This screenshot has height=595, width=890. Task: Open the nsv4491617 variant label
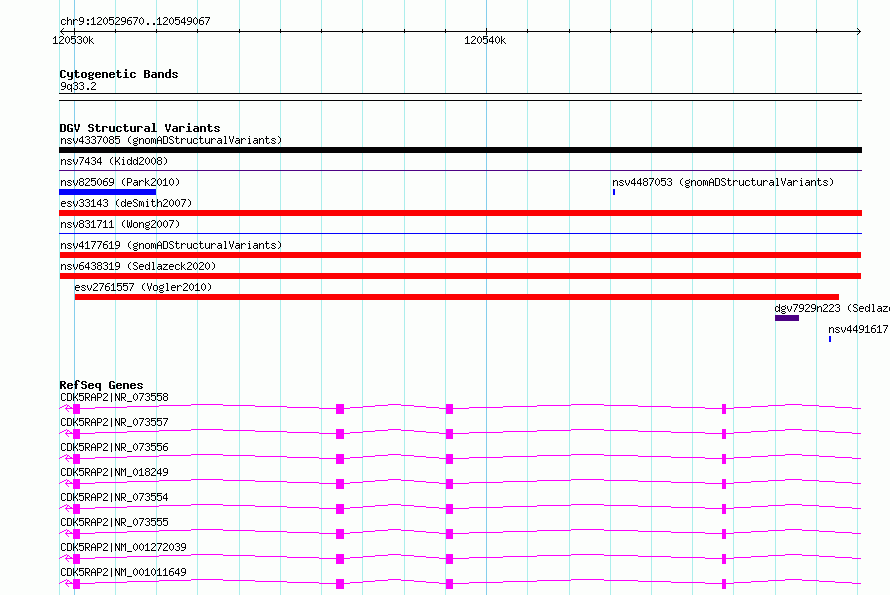coord(858,329)
